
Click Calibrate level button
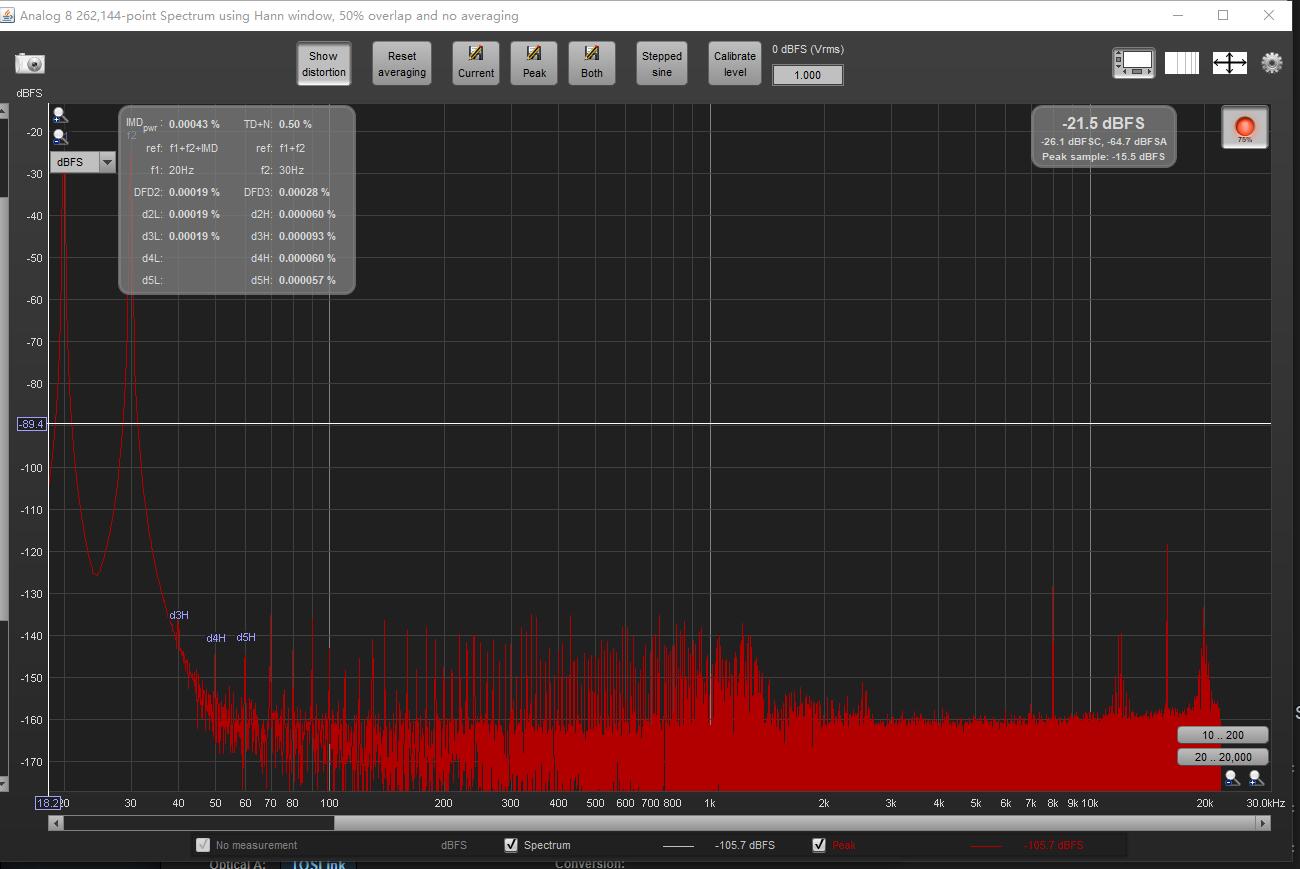click(x=735, y=64)
